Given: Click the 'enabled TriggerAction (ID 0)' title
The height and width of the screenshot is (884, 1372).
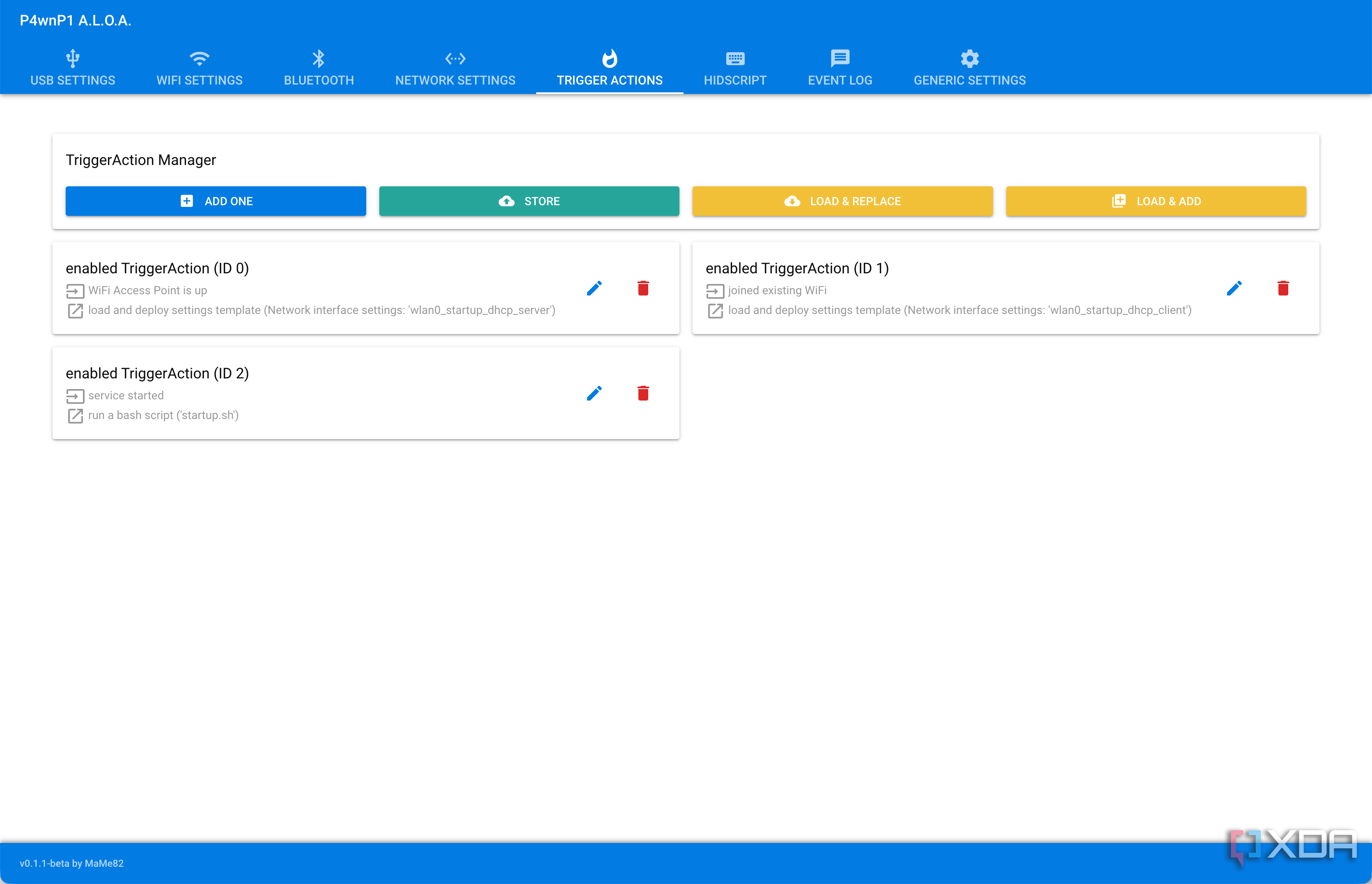Looking at the screenshot, I should coord(157,268).
